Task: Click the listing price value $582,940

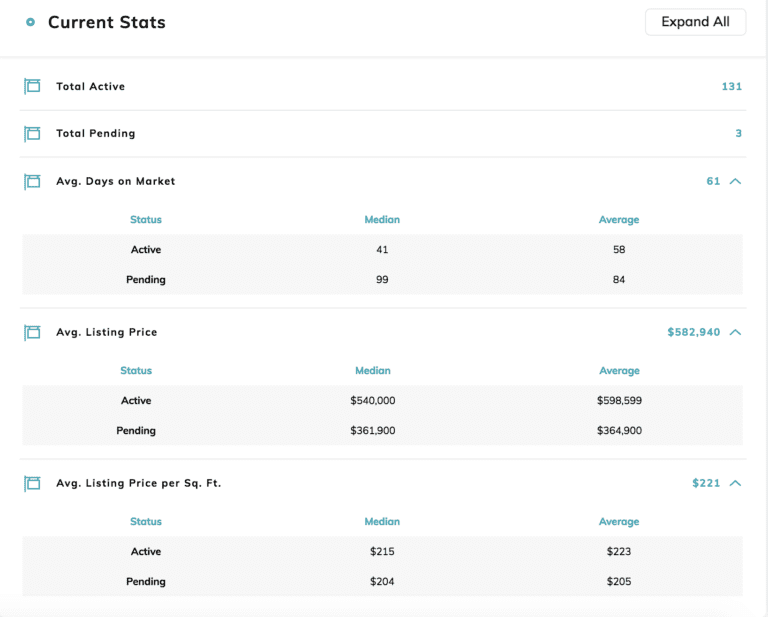Action: tap(694, 332)
